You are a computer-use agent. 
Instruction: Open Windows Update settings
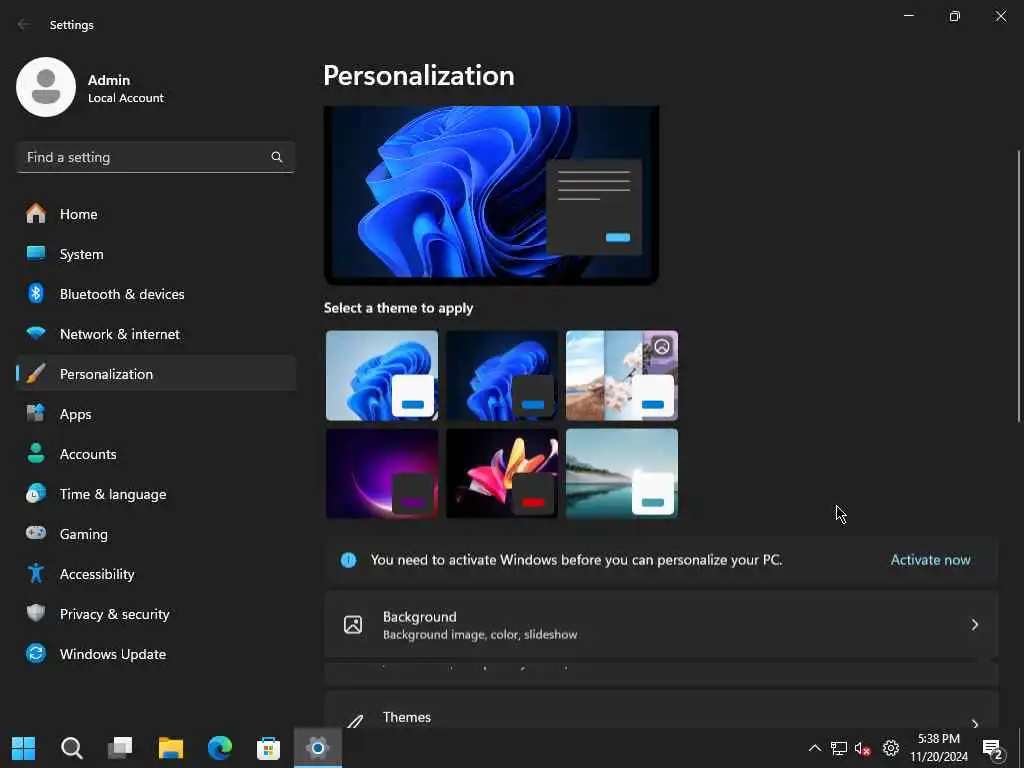tap(156, 653)
